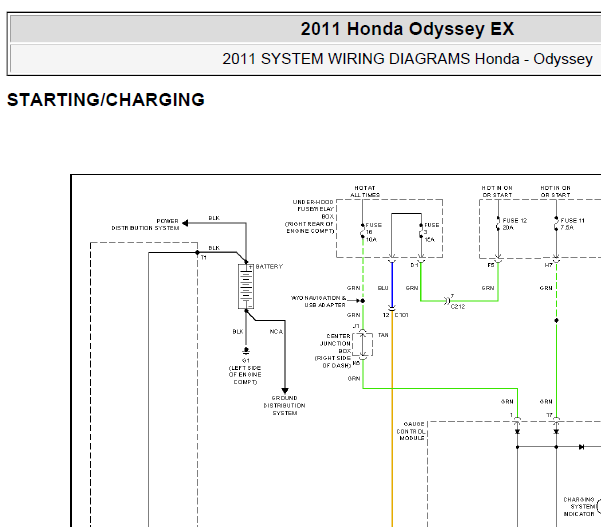The height and width of the screenshot is (527, 601).
Task: Click the "GAUGE CONTROL MODULE" label
Action: coord(411,431)
